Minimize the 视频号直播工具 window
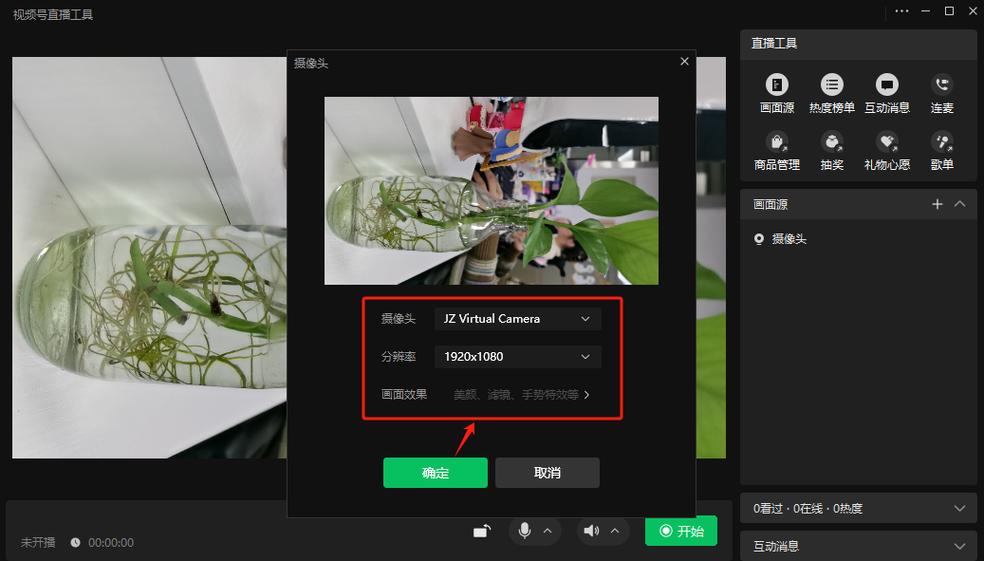This screenshot has height=561, width=984. 926,11
